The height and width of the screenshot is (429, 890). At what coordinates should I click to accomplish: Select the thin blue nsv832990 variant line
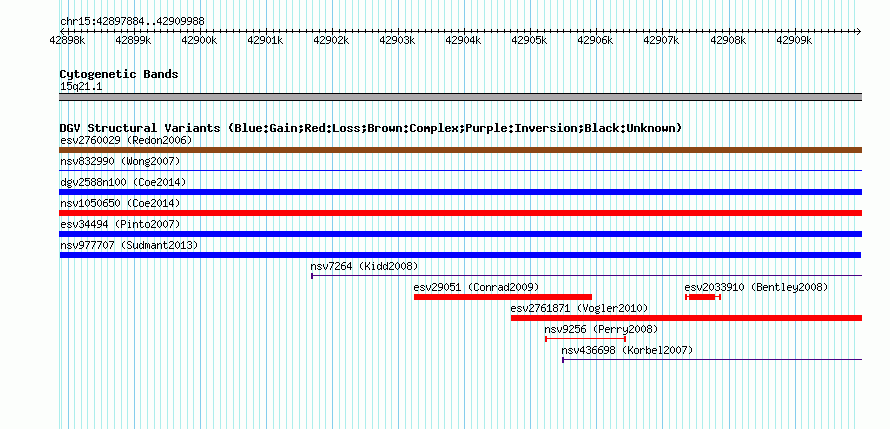pos(460,170)
